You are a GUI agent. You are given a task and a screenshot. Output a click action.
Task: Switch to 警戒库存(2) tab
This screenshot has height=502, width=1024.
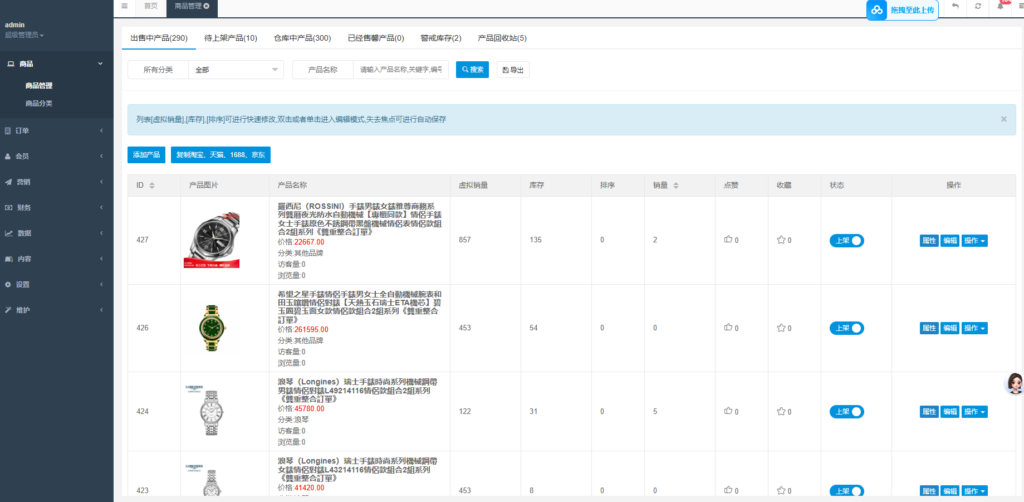pos(441,38)
